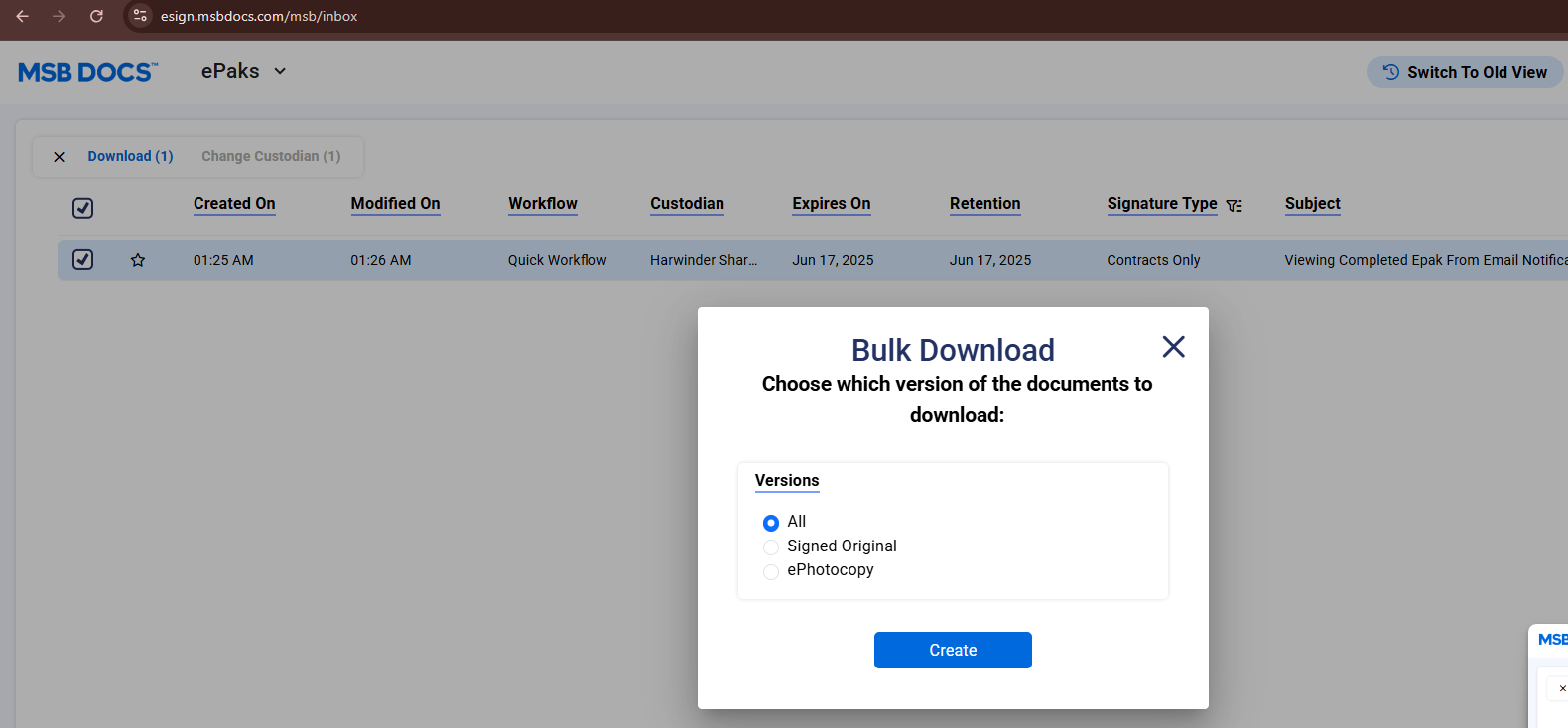This screenshot has width=1568, height=728.
Task: Toggle the select-all checkbox in header
Action: click(83, 208)
